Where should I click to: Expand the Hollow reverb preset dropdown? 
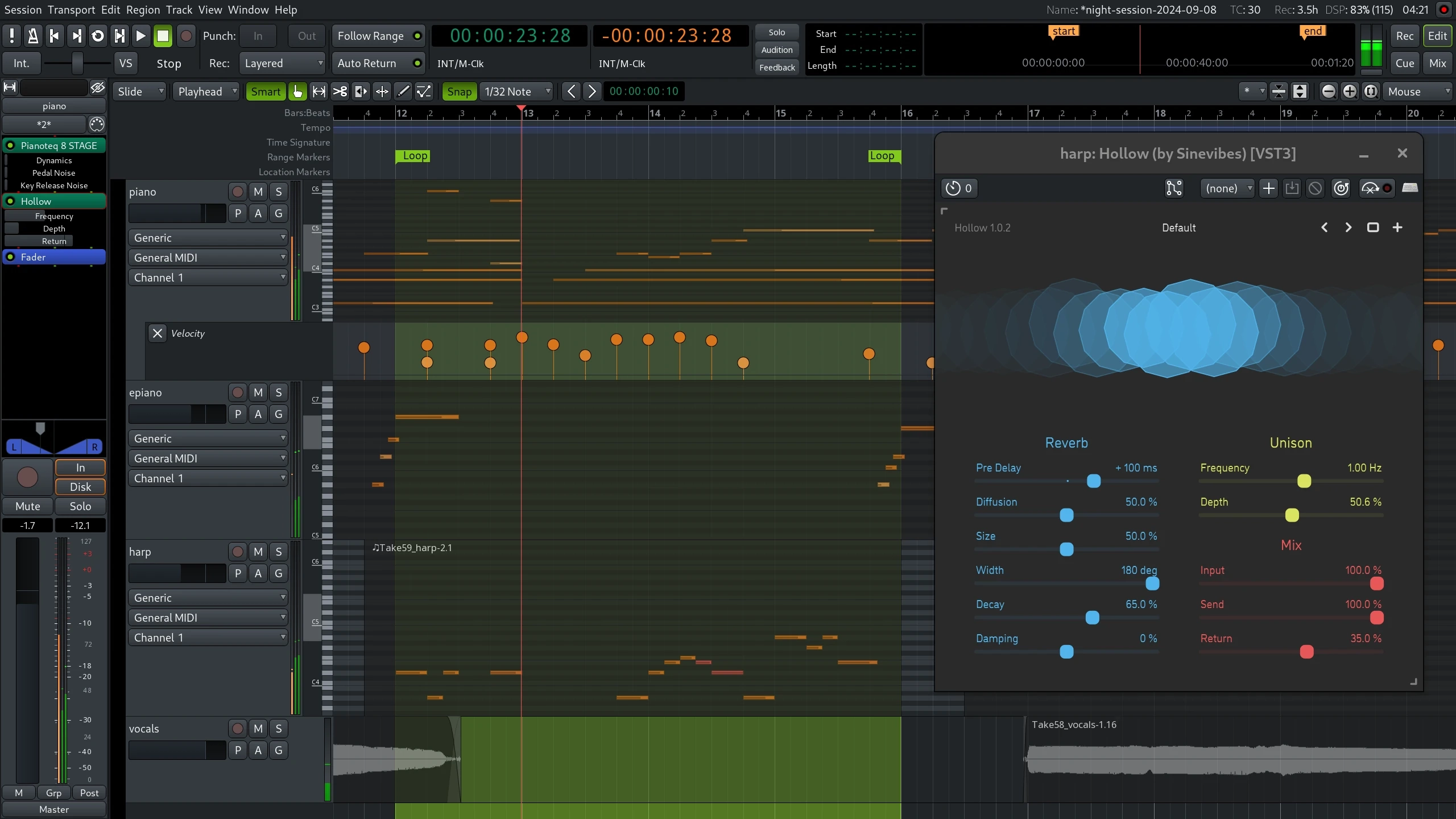click(x=1179, y=227)
